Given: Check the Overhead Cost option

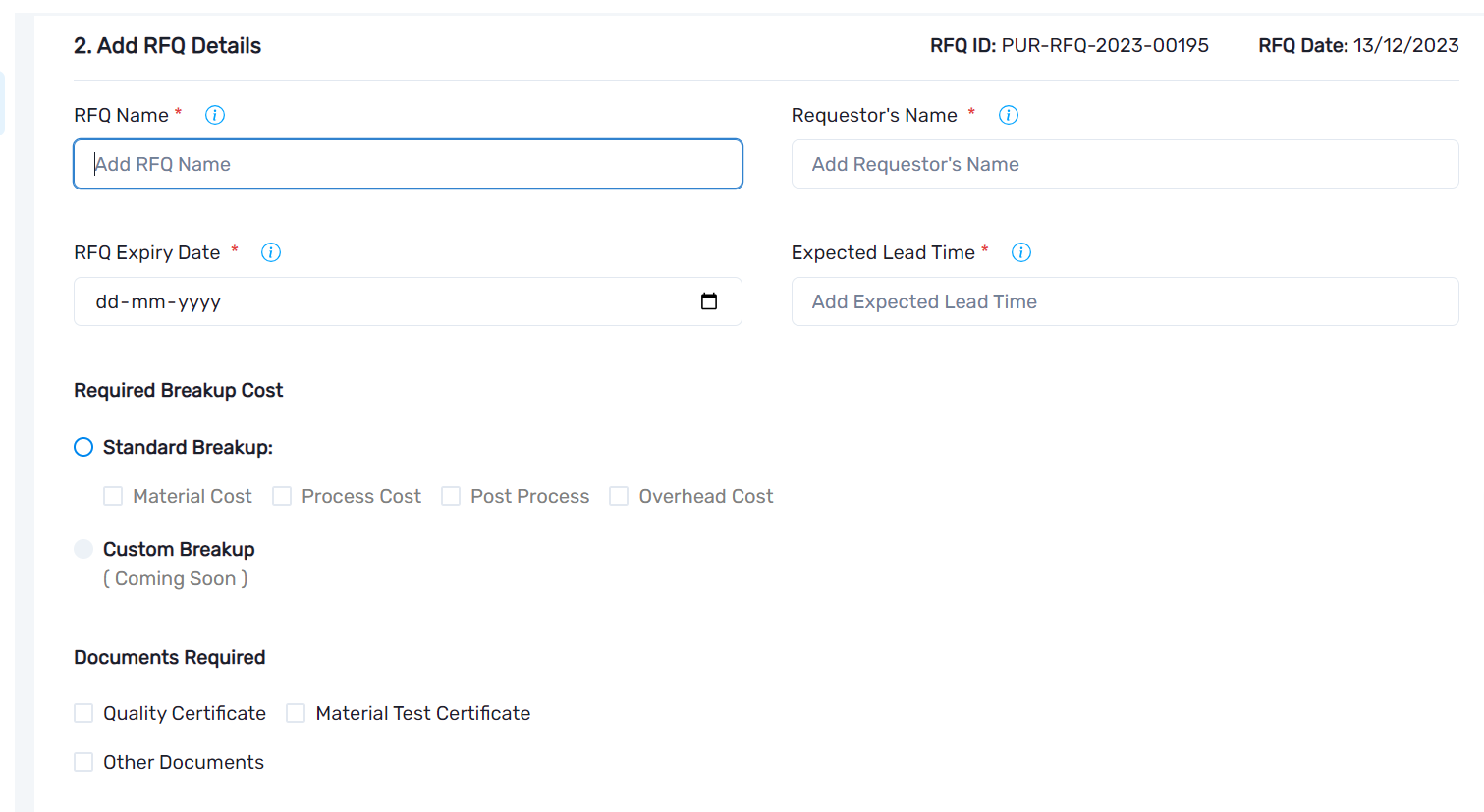Looking at the screenshot, I should point(619,496).
